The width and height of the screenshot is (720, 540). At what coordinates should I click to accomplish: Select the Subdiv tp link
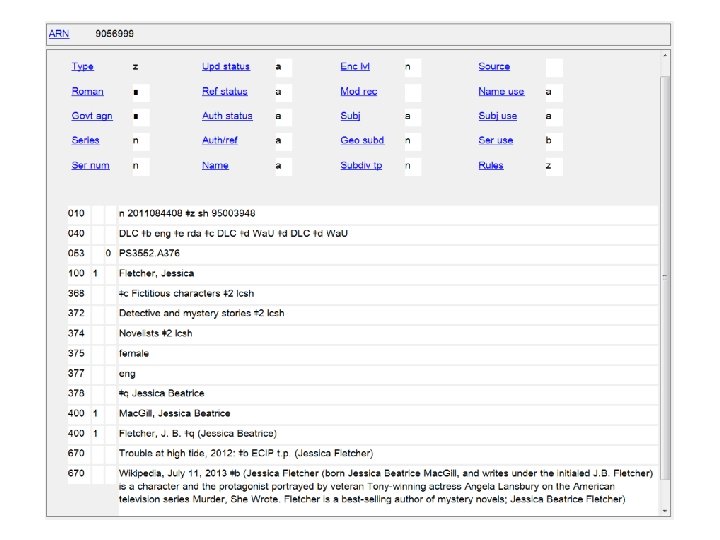point(361,165)
